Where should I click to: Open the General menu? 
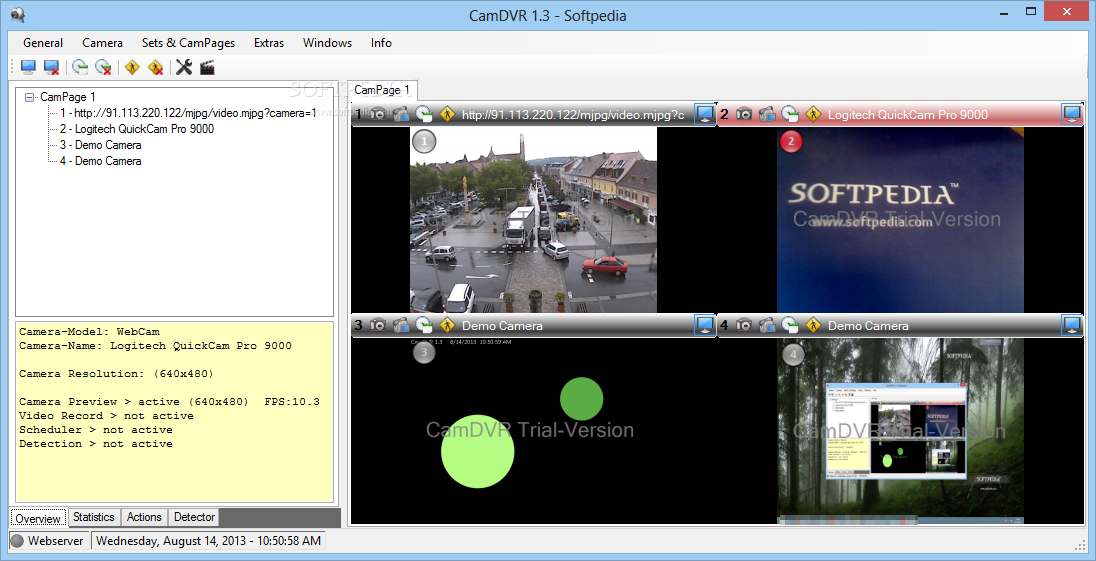(x=43, y=43)
